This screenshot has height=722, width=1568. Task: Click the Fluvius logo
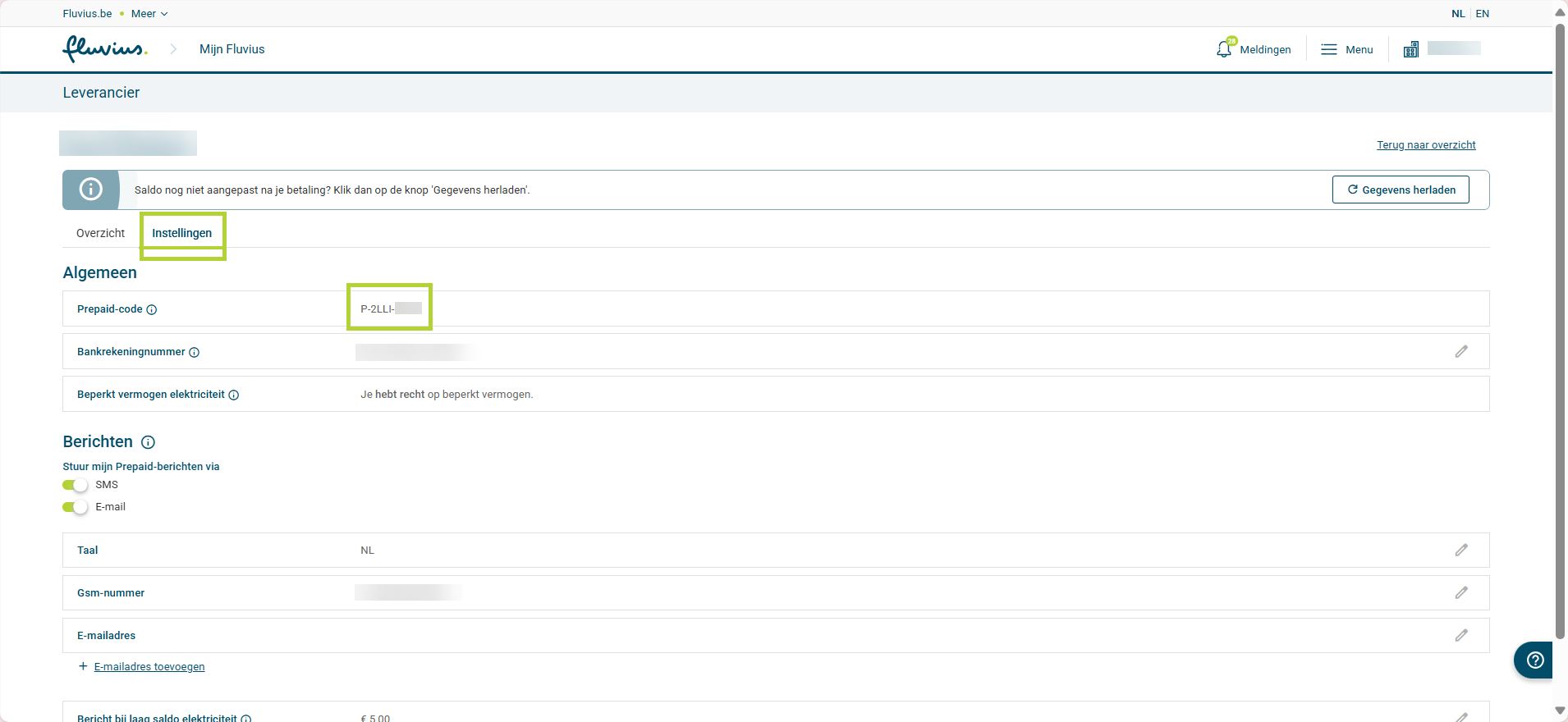[104, 49]
